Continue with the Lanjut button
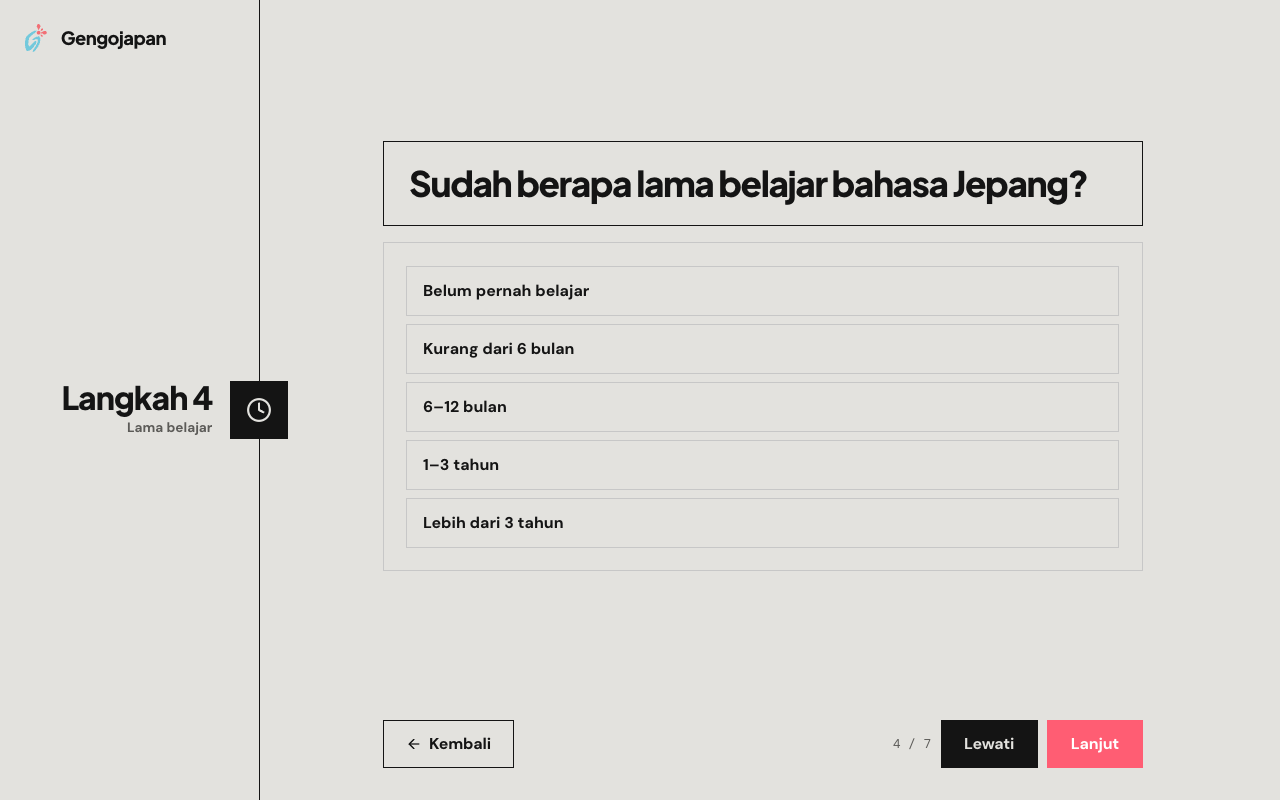Image resolution: width=1280 pixels, height=800 pixels. pyautogui.click(x=1095, y=744)
